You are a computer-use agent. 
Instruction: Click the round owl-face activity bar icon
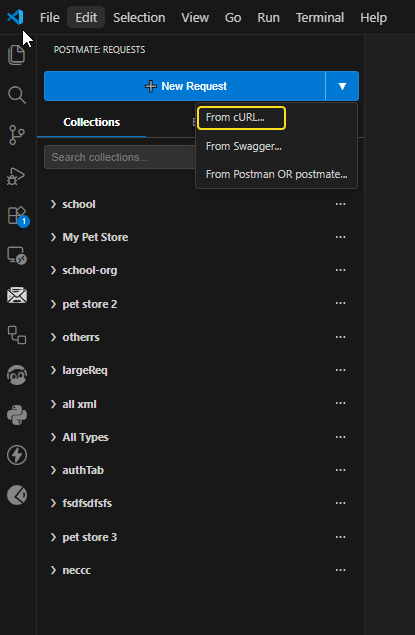(x=17, y=375)
